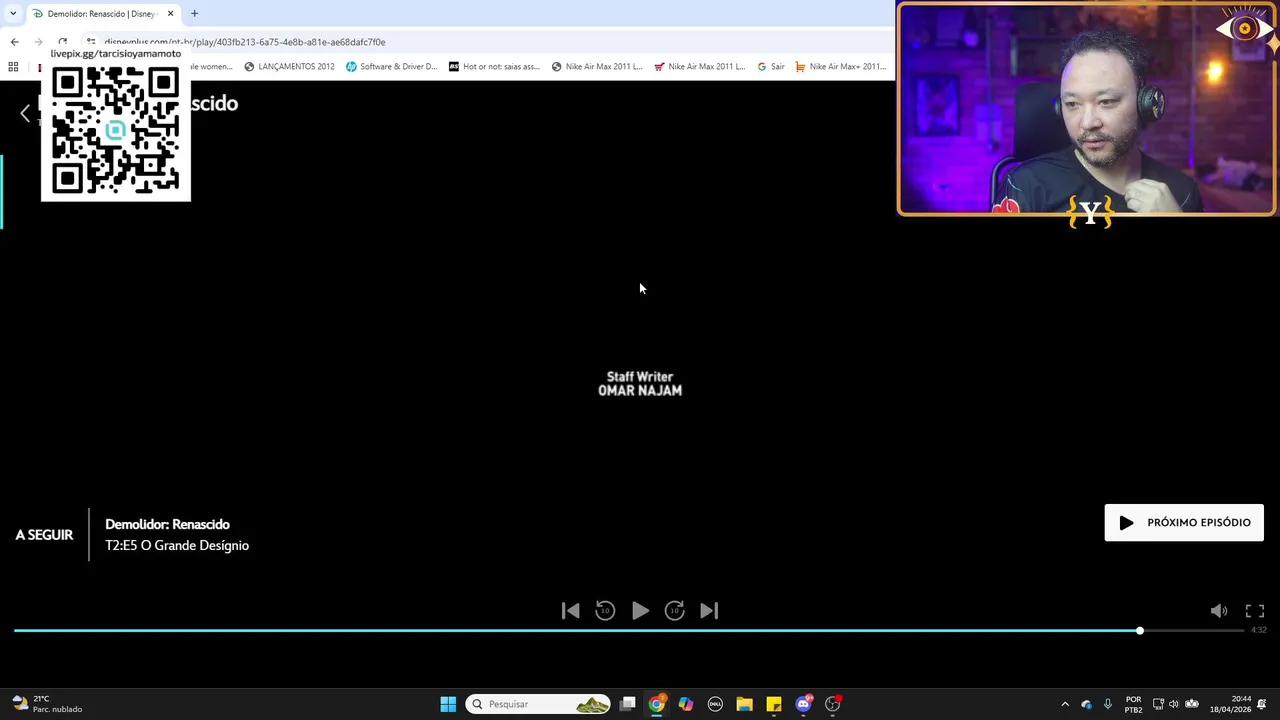Open the weather widget 21°C
This screenshot has height=720, width=1280.
tap(46, 704)
